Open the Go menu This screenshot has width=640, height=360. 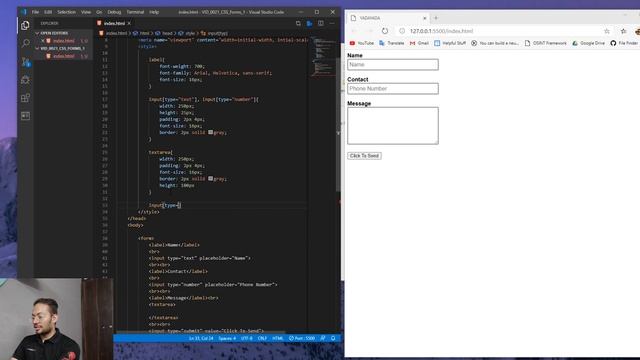(x=99, y=12)
